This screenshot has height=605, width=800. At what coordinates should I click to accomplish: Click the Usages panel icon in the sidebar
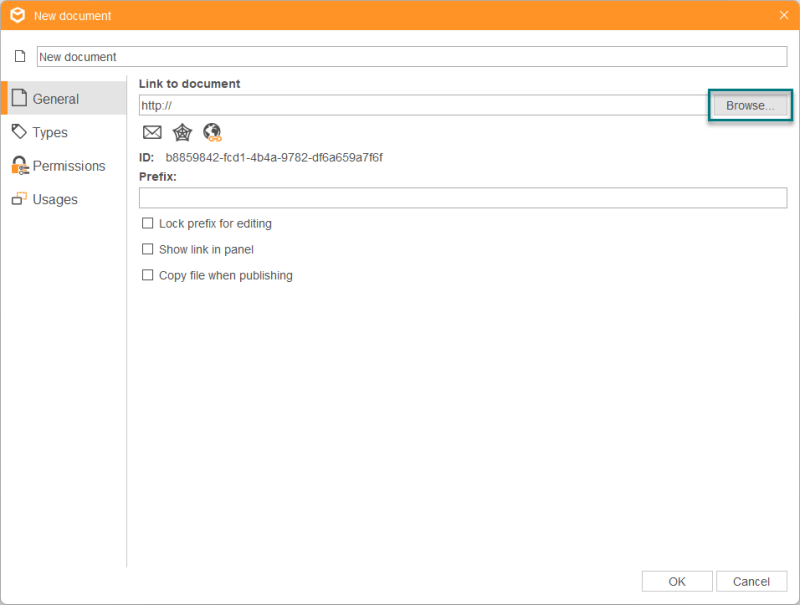(x=21, y=198)
